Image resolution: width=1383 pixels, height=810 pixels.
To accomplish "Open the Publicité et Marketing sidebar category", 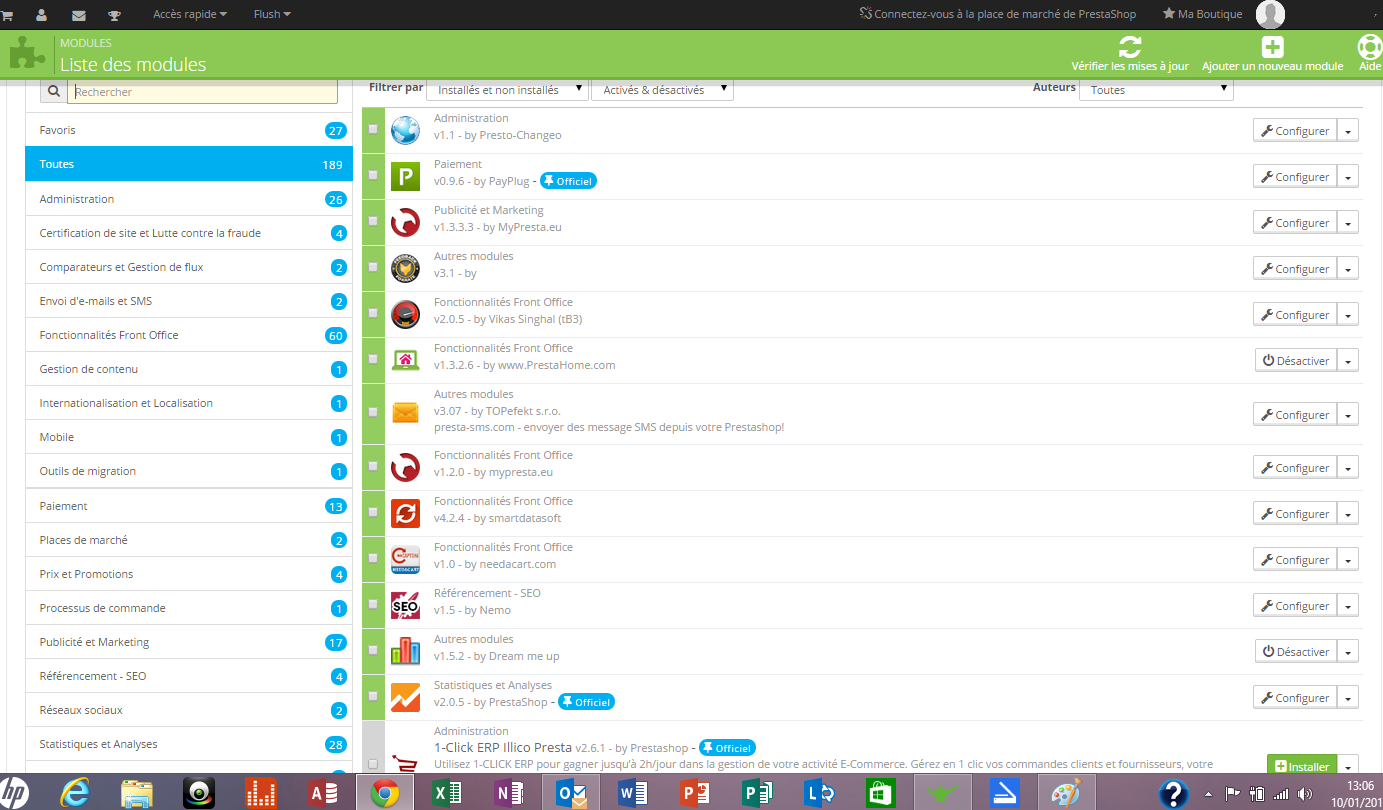I will [188, 642].
